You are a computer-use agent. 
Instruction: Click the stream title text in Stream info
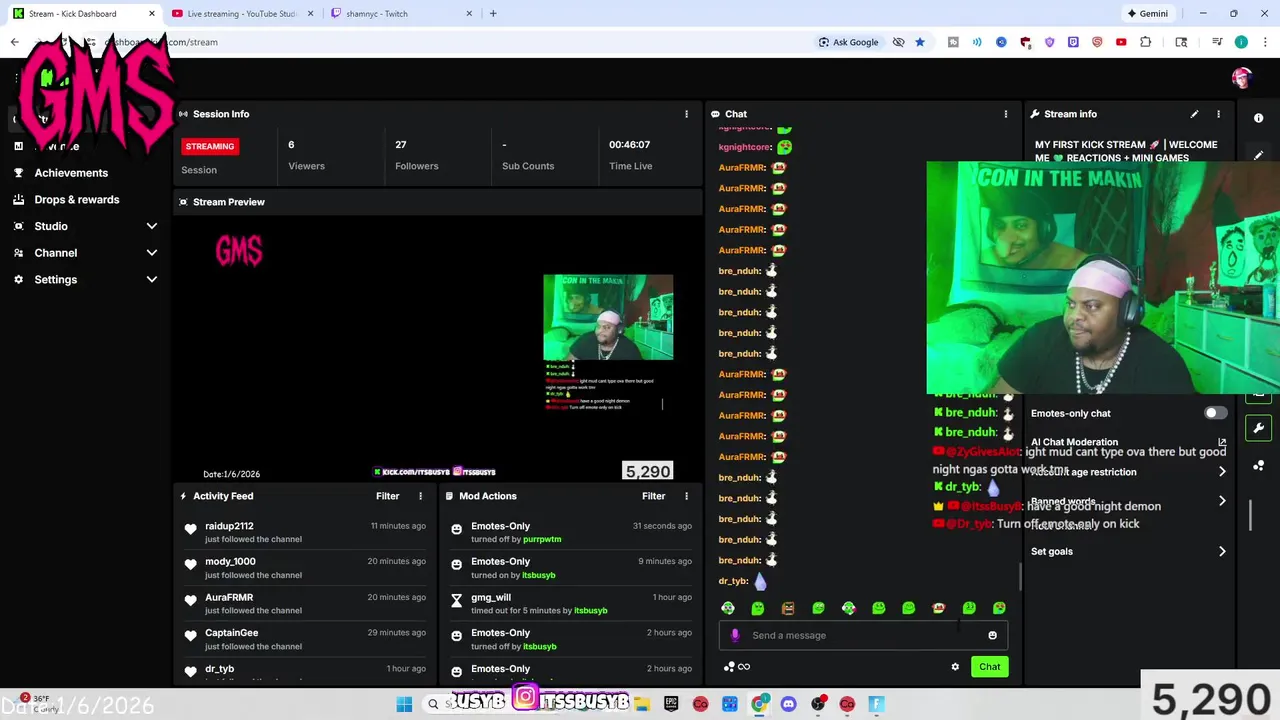[x=1126, y=151]
